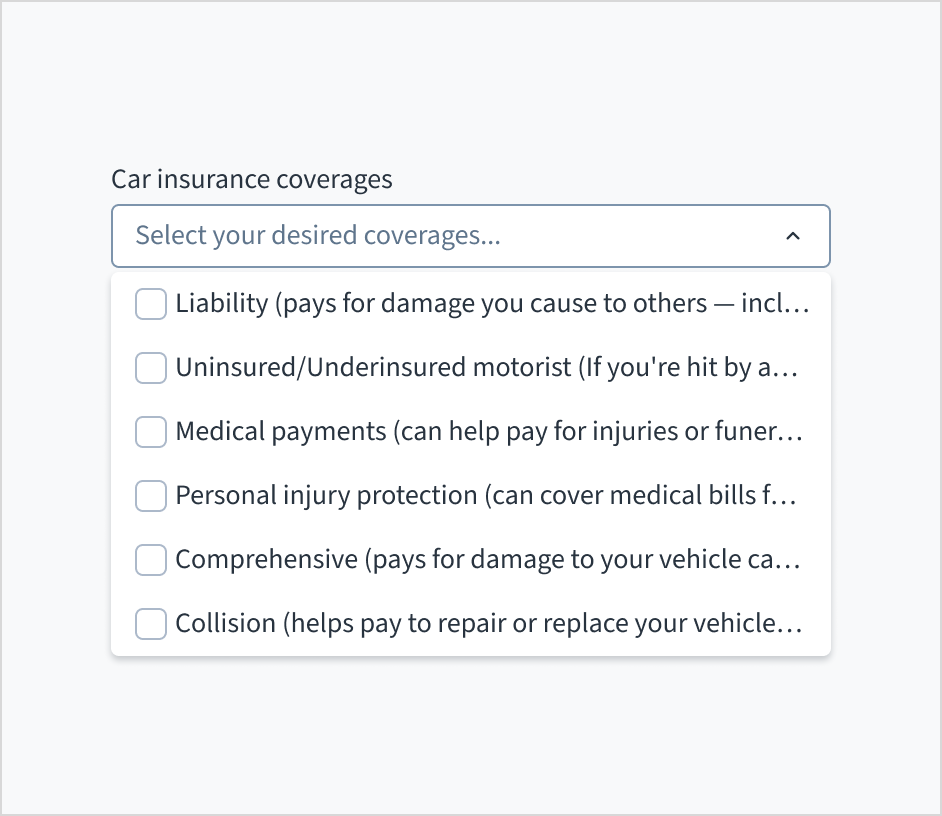Collapse the coverages dropdown using the chevron
This screenshot has width=942, height=816.
coord(793,236)
